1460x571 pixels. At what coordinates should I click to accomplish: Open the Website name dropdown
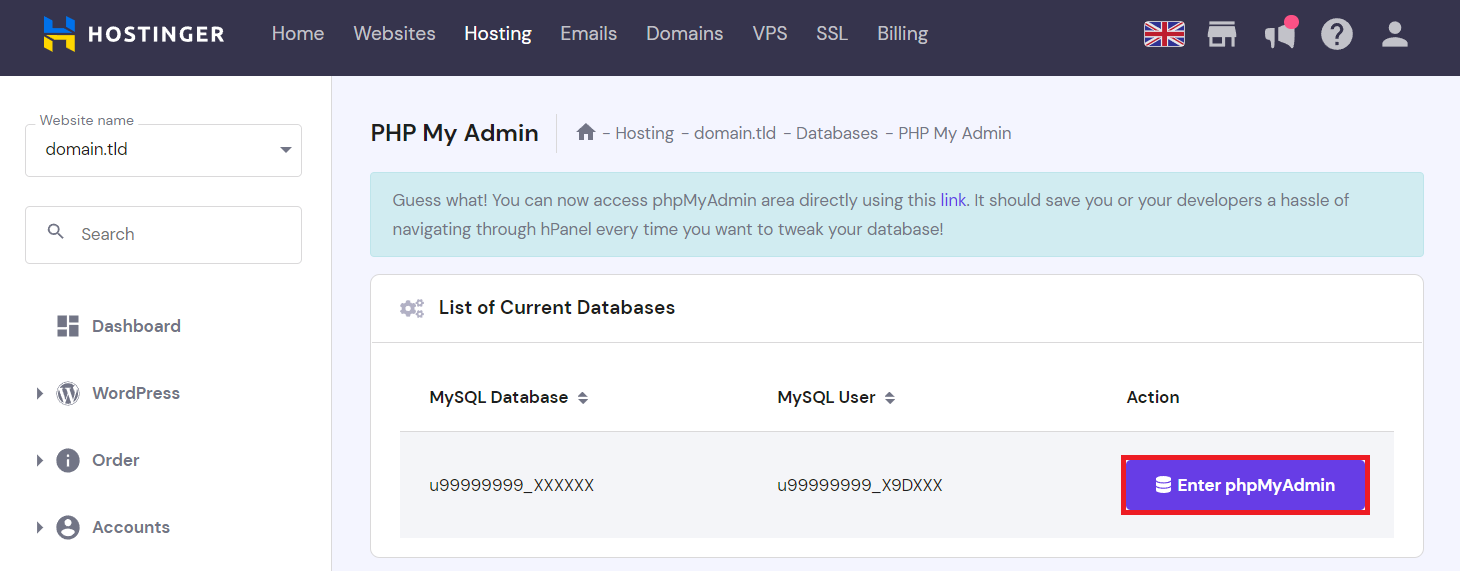(163, 150)
